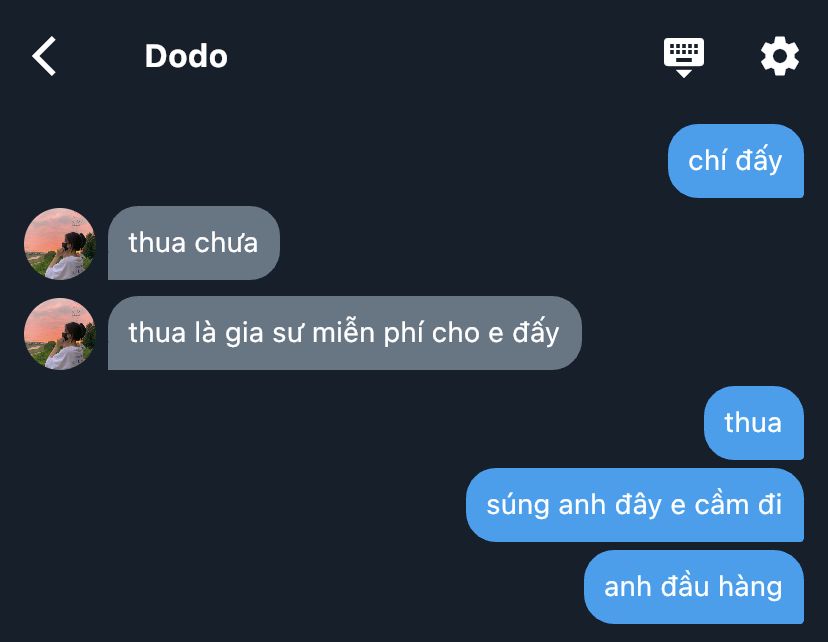Select 'thua là gia sư miễn phí' message

click(x=344, y=333)
